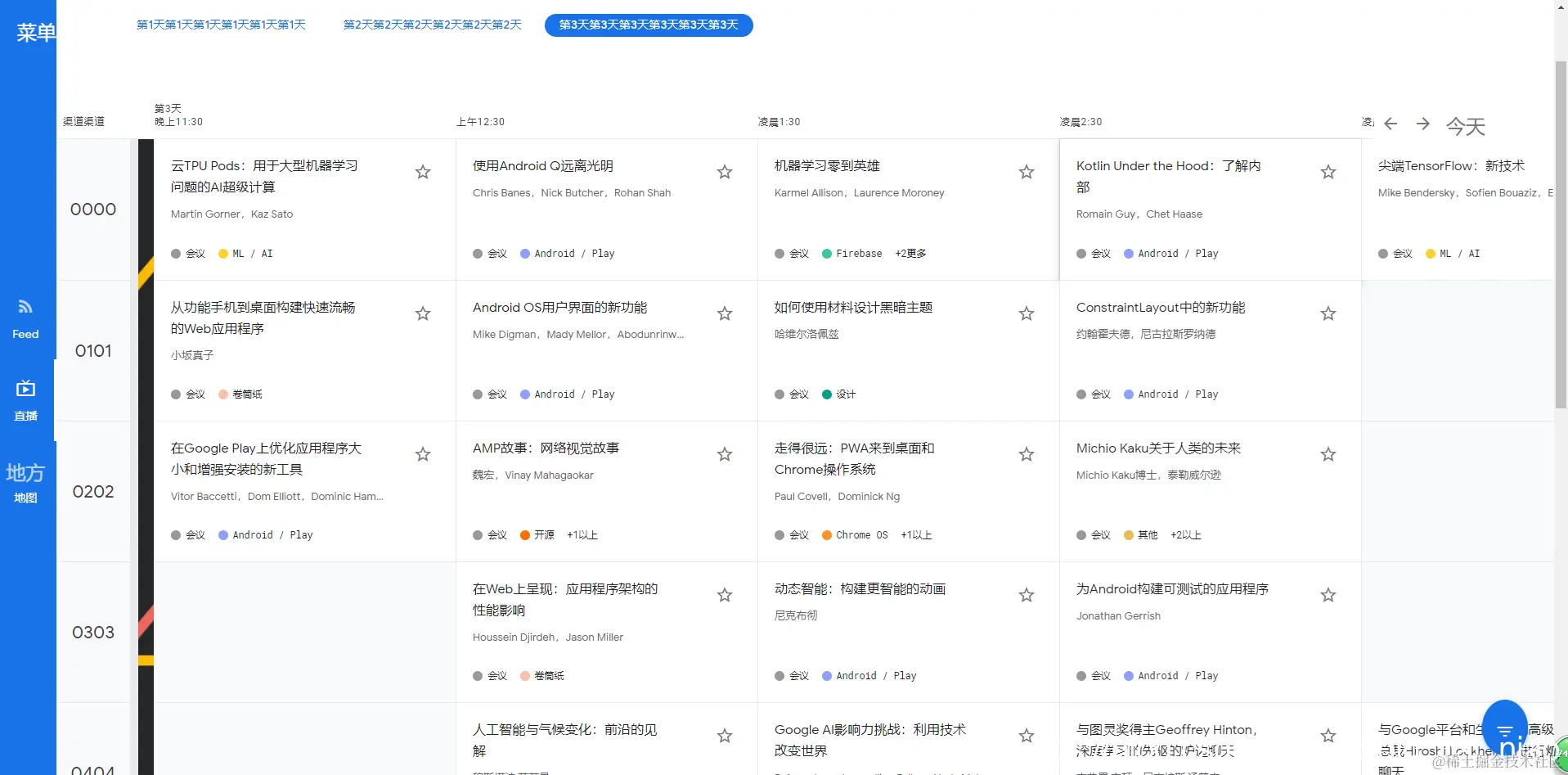Open the ConstraintLayout中的新功能 session details
The width and height of the screenshot is (1568, 775).
[1160, 308]
